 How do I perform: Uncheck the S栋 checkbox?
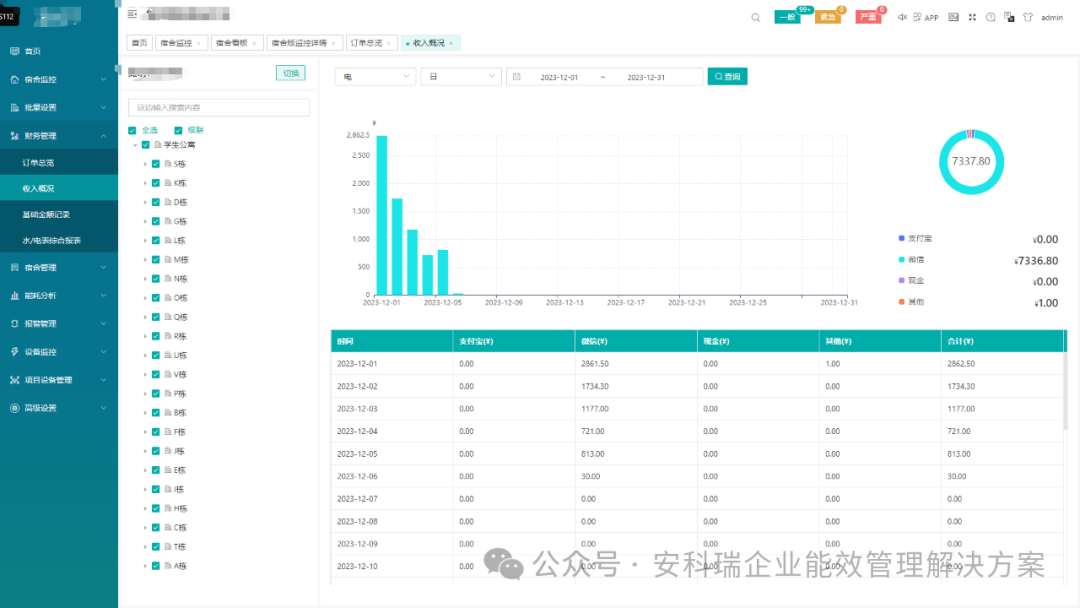click(x=156, y=164)
